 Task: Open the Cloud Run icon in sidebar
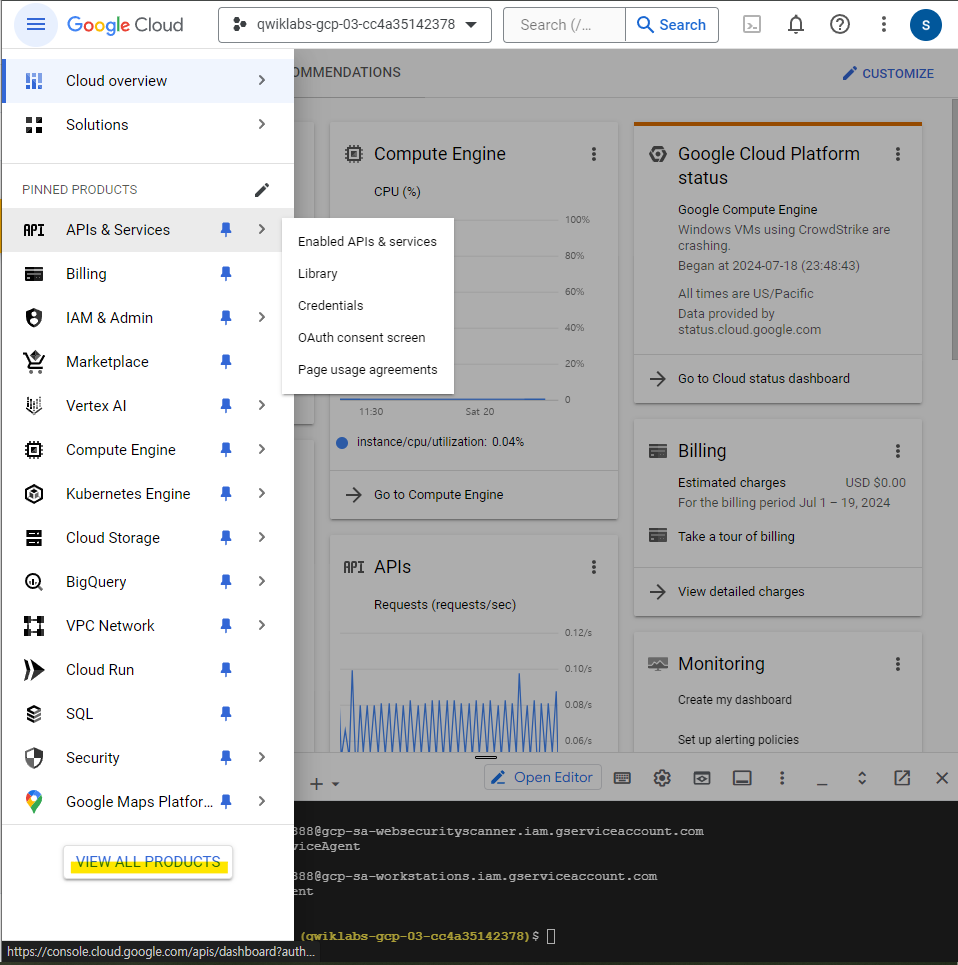(34, 670)
